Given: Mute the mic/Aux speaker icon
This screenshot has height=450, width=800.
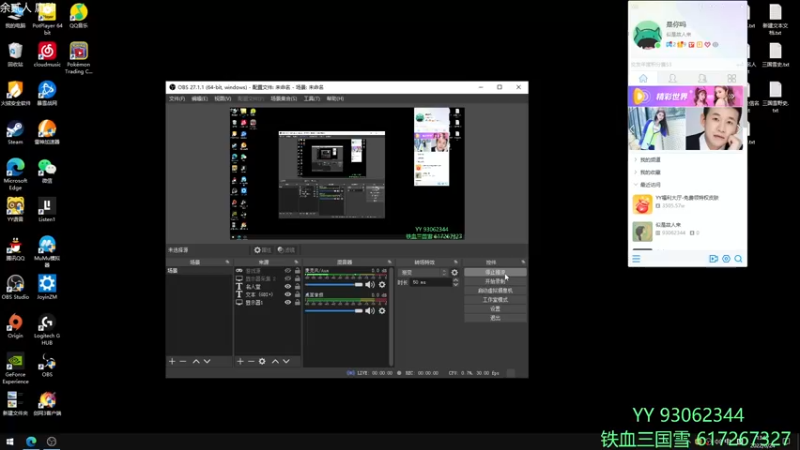Looking at the screenshot, I should (370, 285).
